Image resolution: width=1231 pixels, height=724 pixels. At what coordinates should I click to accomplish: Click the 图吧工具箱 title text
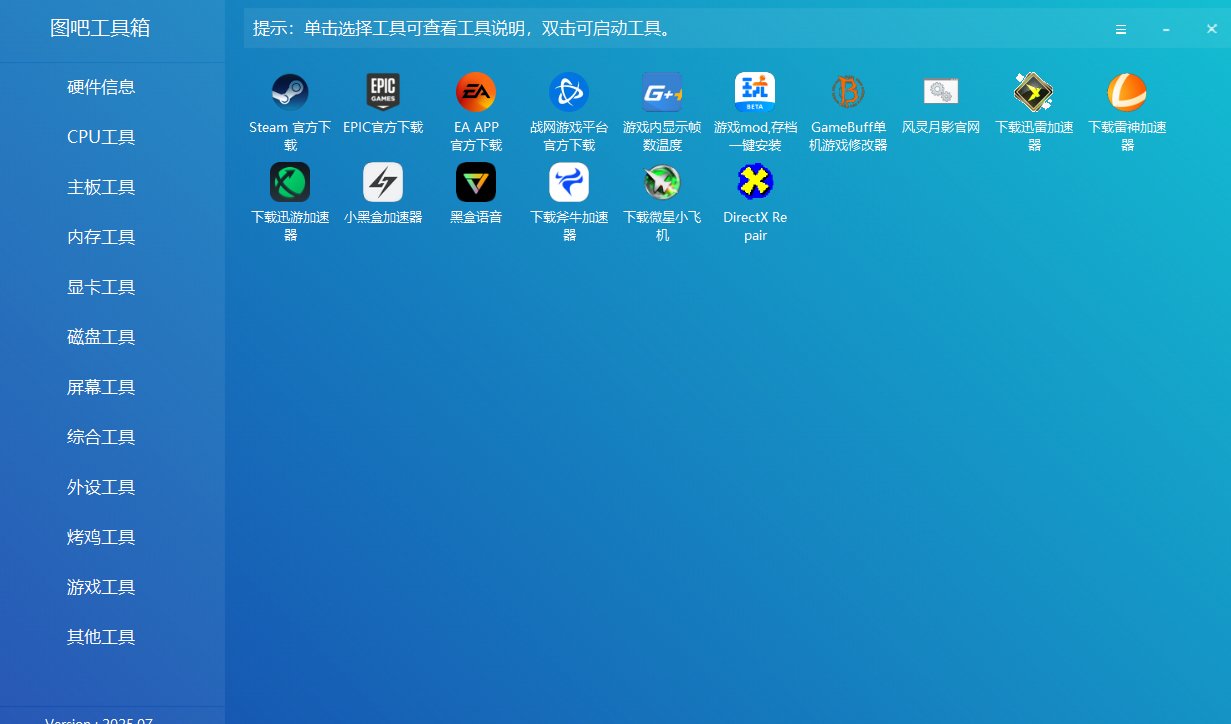(100, 28)
